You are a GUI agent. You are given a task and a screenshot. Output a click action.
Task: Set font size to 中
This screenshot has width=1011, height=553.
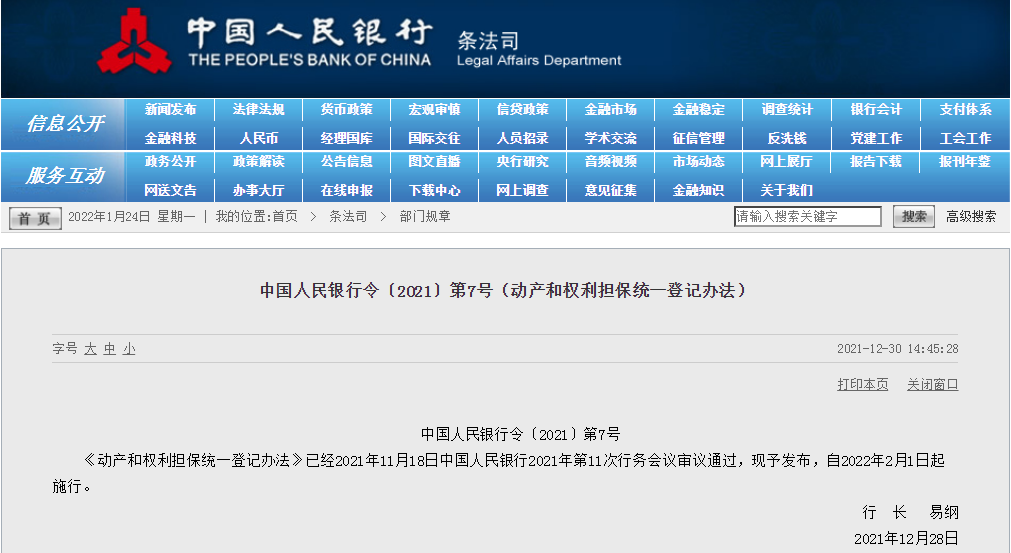click(110, 349)
